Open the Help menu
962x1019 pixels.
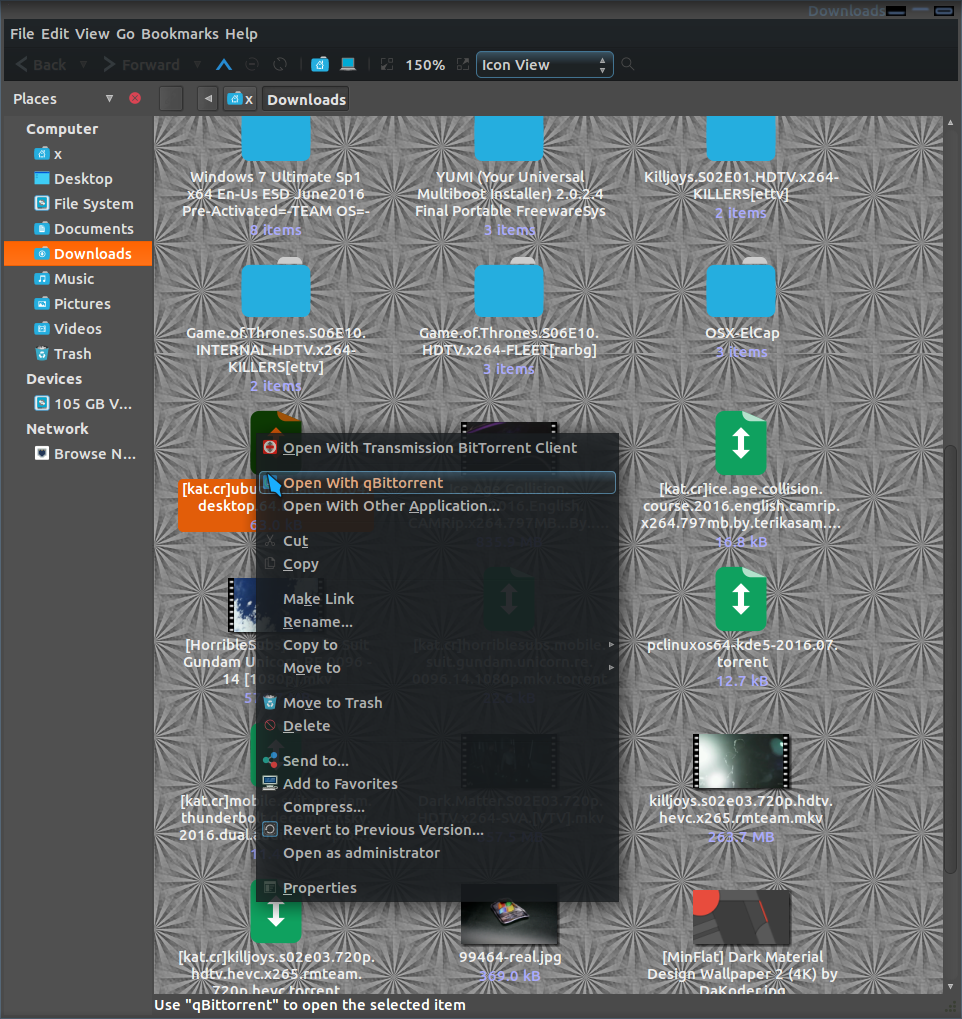coord(241,34)
